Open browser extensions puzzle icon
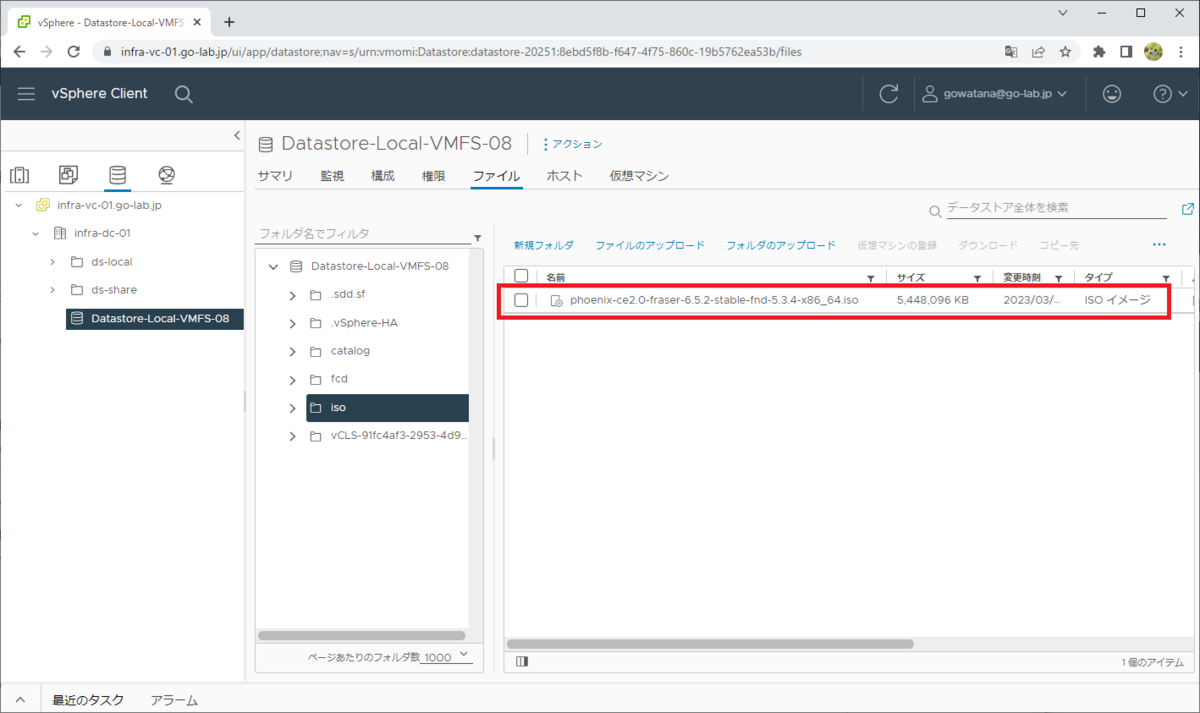This screenshot has width=1200, height=713. pyautogui.click(x=1099, y=51)
